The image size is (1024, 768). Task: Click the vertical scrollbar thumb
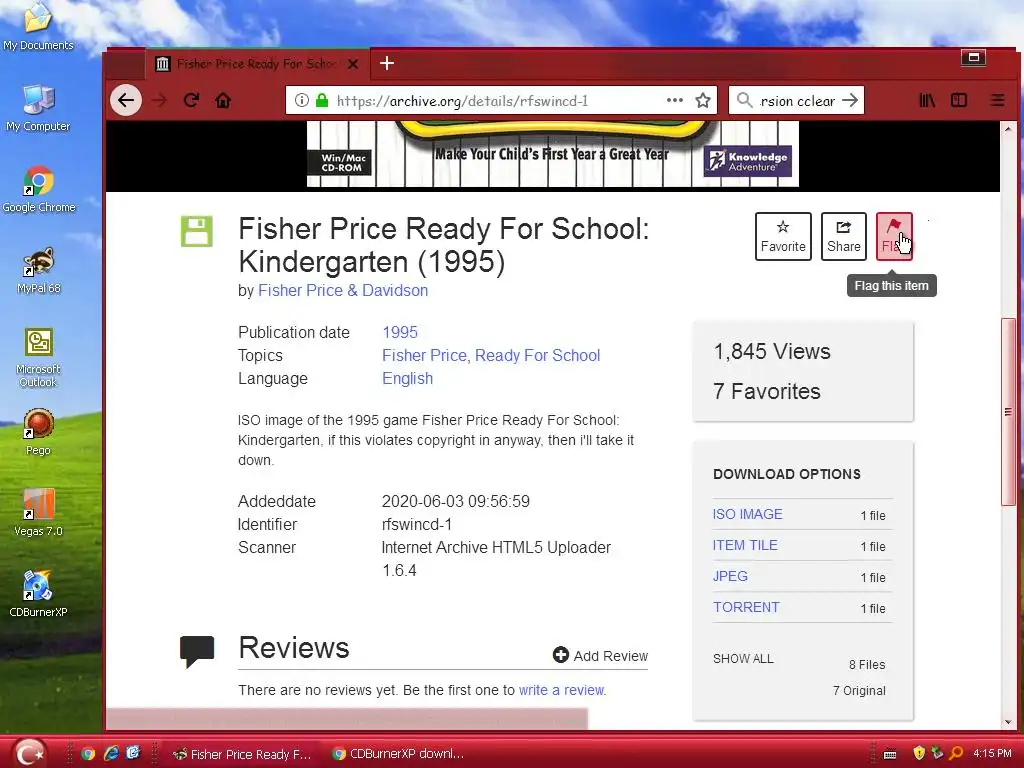pos(1008,411)
